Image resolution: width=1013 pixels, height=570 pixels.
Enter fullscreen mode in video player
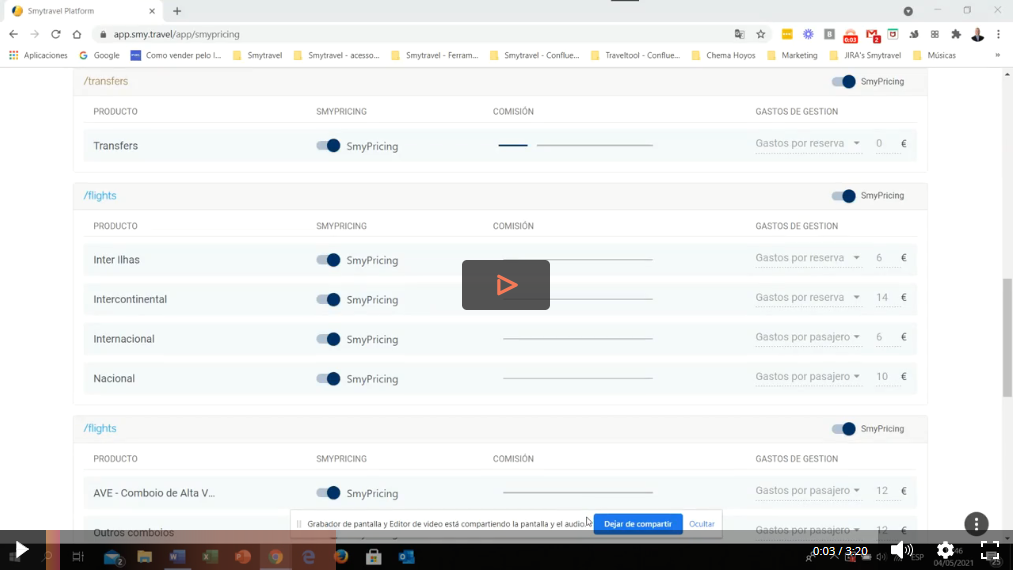[989, 550]
